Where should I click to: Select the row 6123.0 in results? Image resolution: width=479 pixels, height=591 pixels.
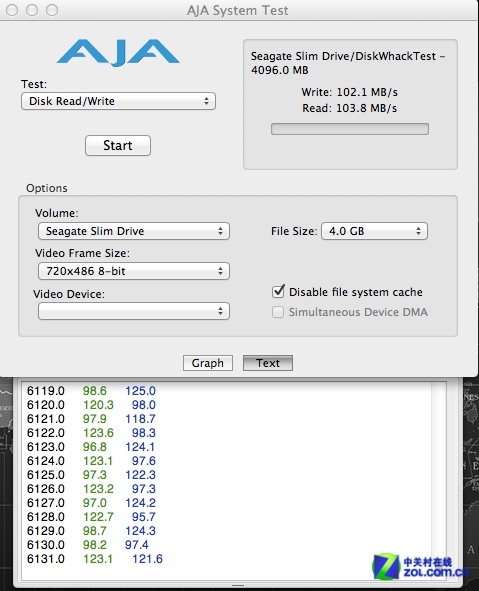[91, 447]
